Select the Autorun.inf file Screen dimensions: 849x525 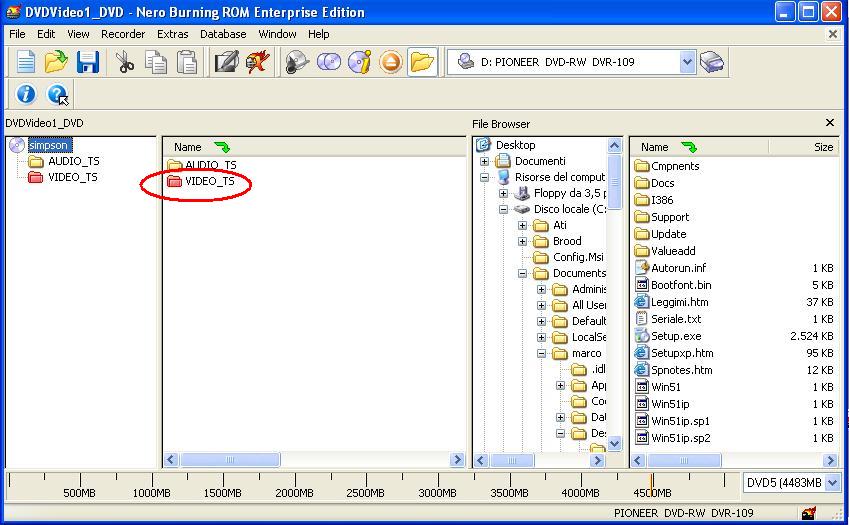click(678, 268)
